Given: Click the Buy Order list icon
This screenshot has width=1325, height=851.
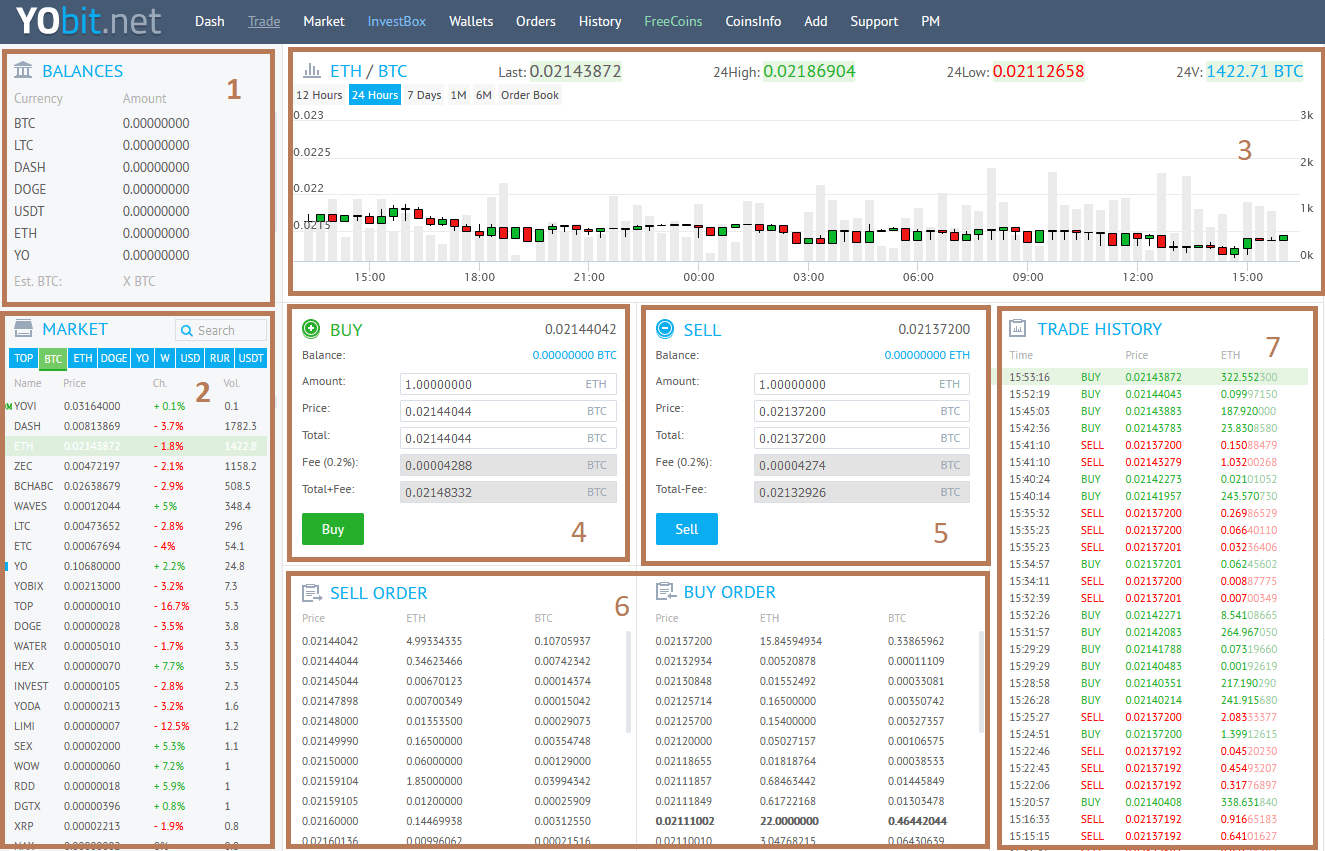Looking at the screenshot, I should click(665, 592).
